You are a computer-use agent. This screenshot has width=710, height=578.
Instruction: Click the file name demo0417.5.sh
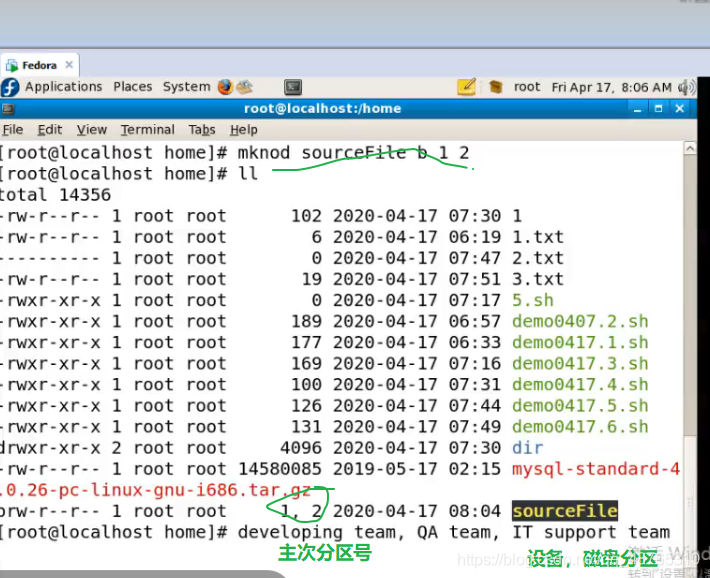tap(580, 405)
